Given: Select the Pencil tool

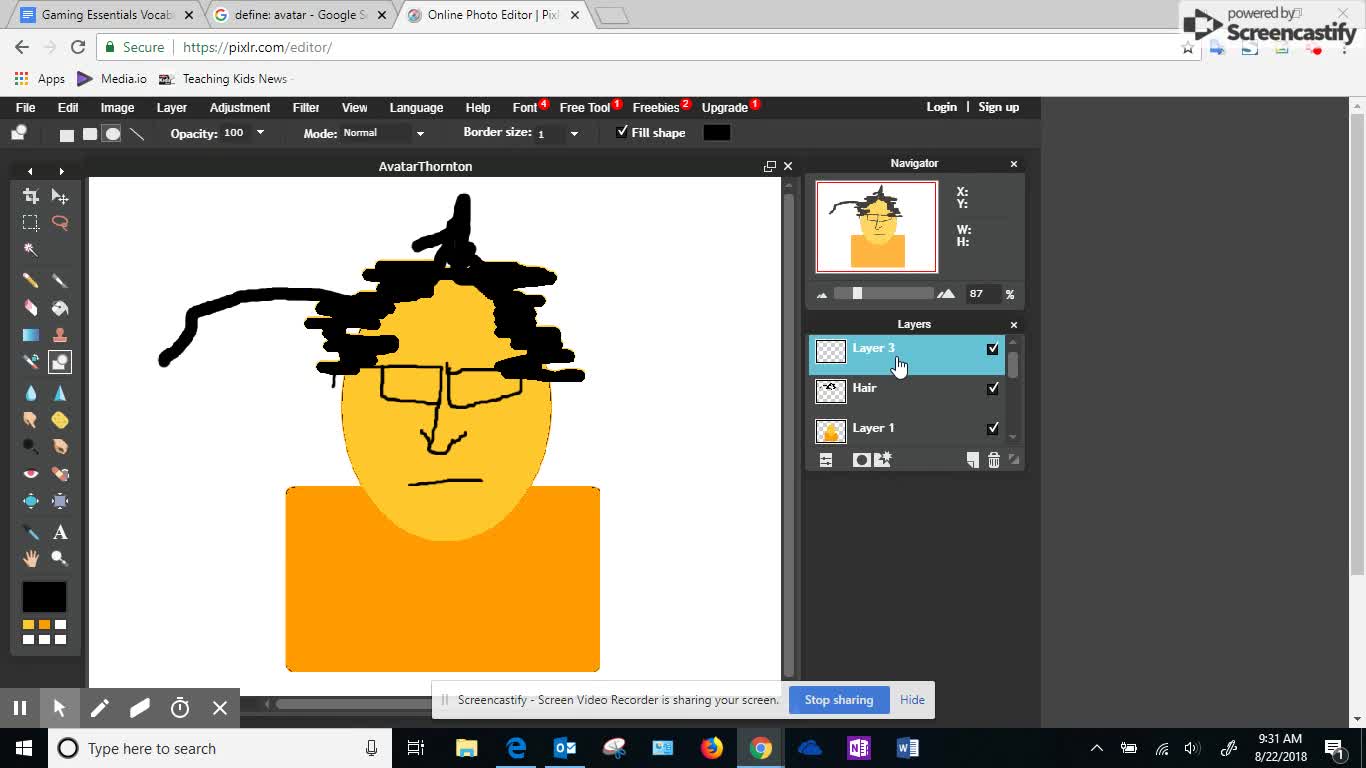Looking at the screenshot, I should click(31, 281).
